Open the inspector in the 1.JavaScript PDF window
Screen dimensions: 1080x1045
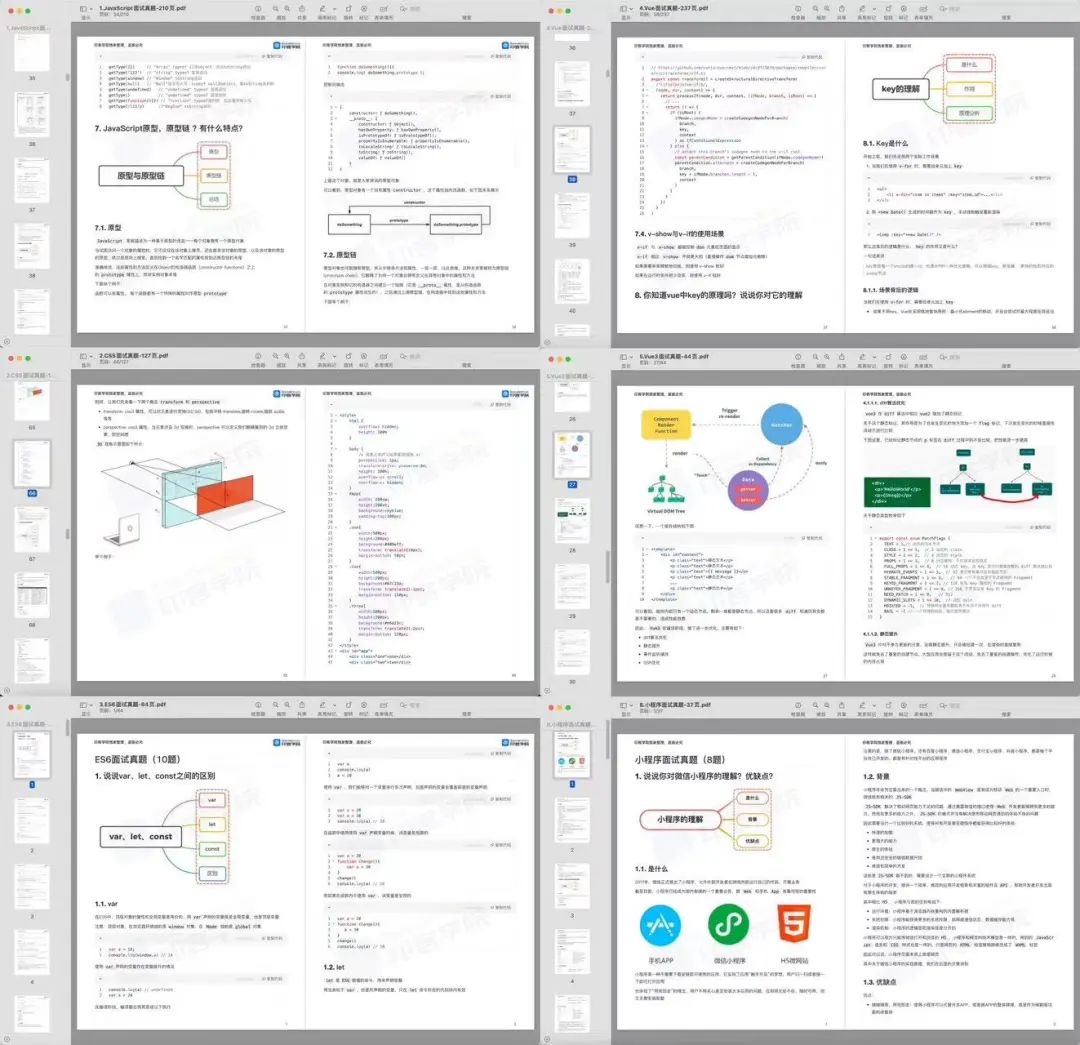point(258,9)
